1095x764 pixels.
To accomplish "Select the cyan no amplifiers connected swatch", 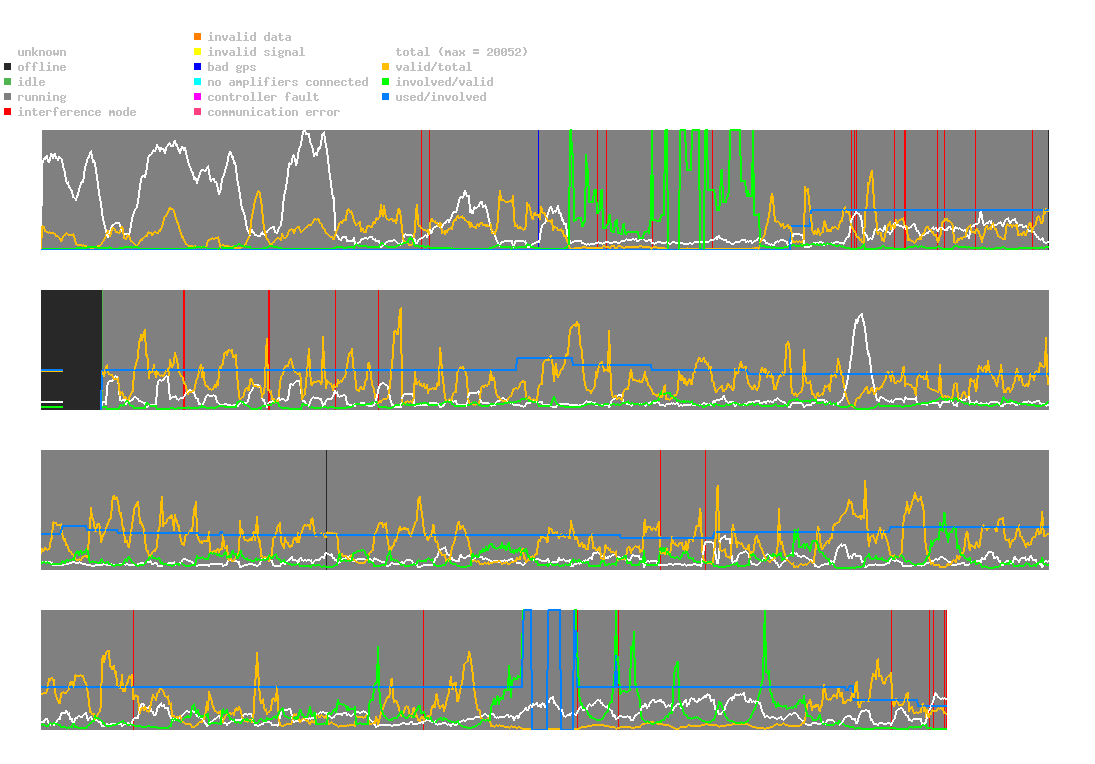I will pyautogui.click(x=198, y=82).
